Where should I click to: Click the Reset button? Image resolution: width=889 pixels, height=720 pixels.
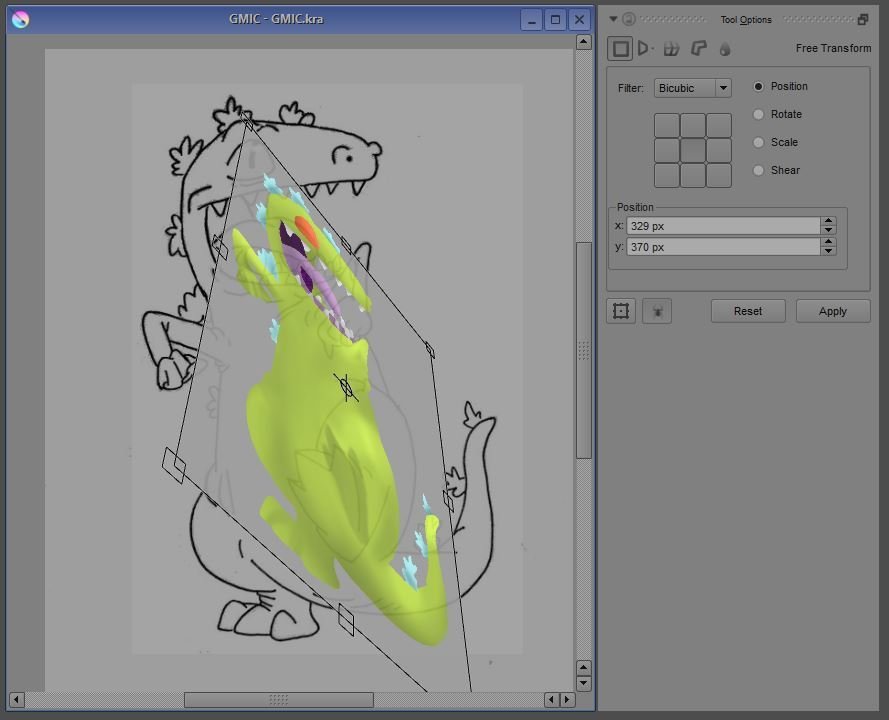tap(748, 311)
